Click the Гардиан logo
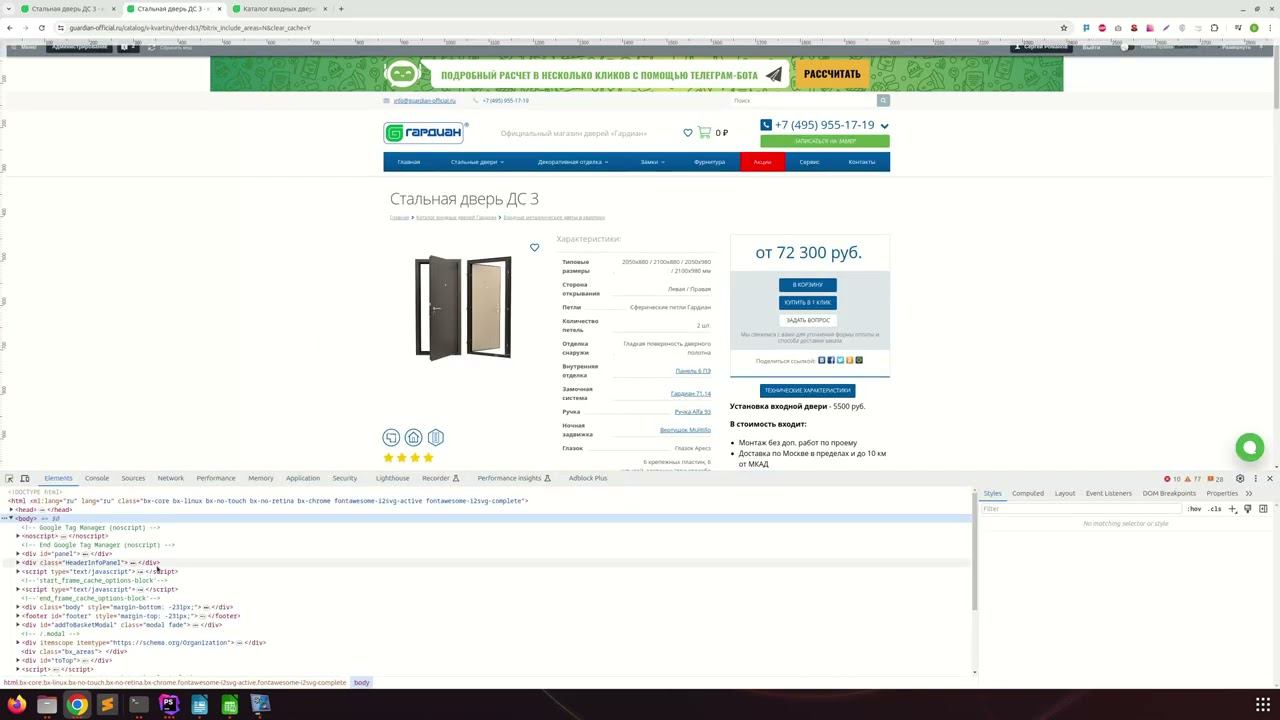The image size is (1280, 720). [x=425, y=133]
